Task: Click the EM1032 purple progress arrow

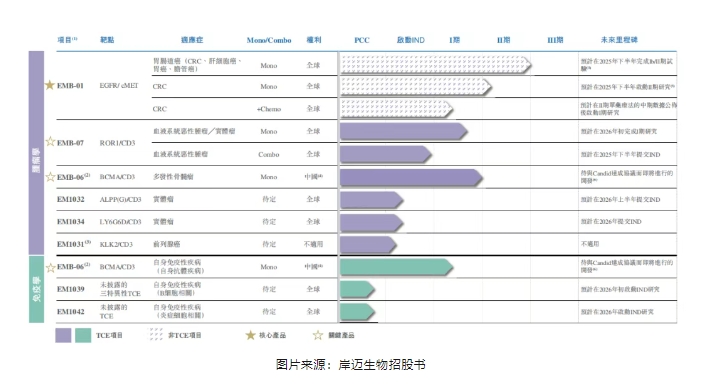Action: point(372,200)
